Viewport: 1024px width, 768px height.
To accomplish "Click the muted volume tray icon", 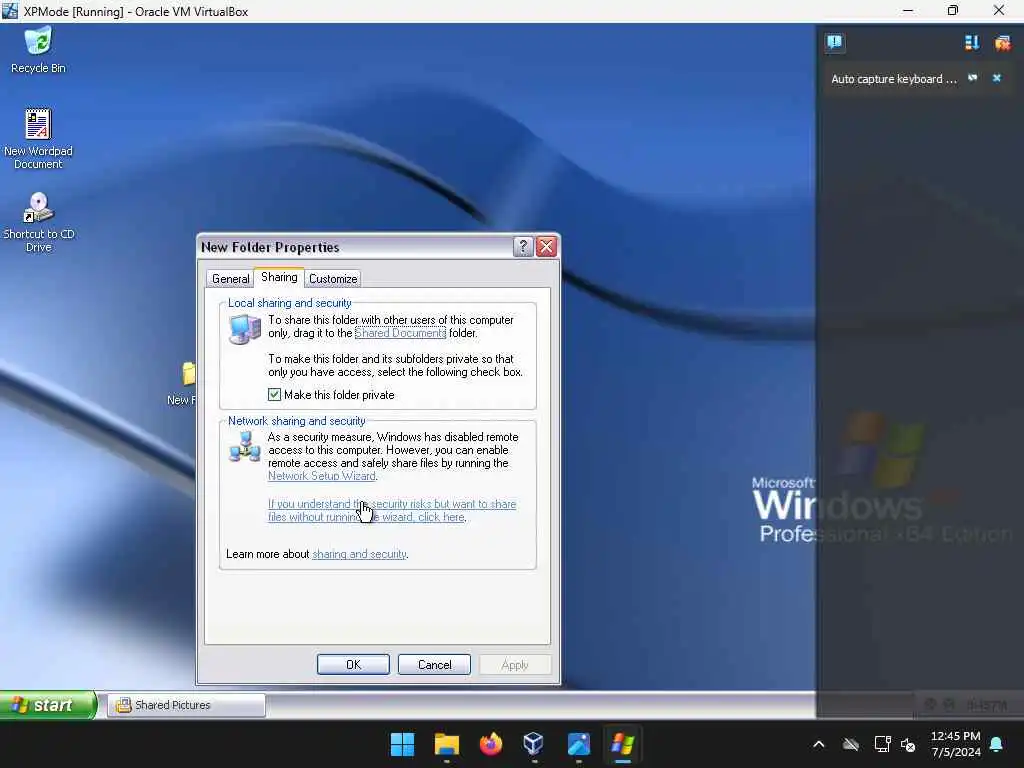I will point(908,744).
